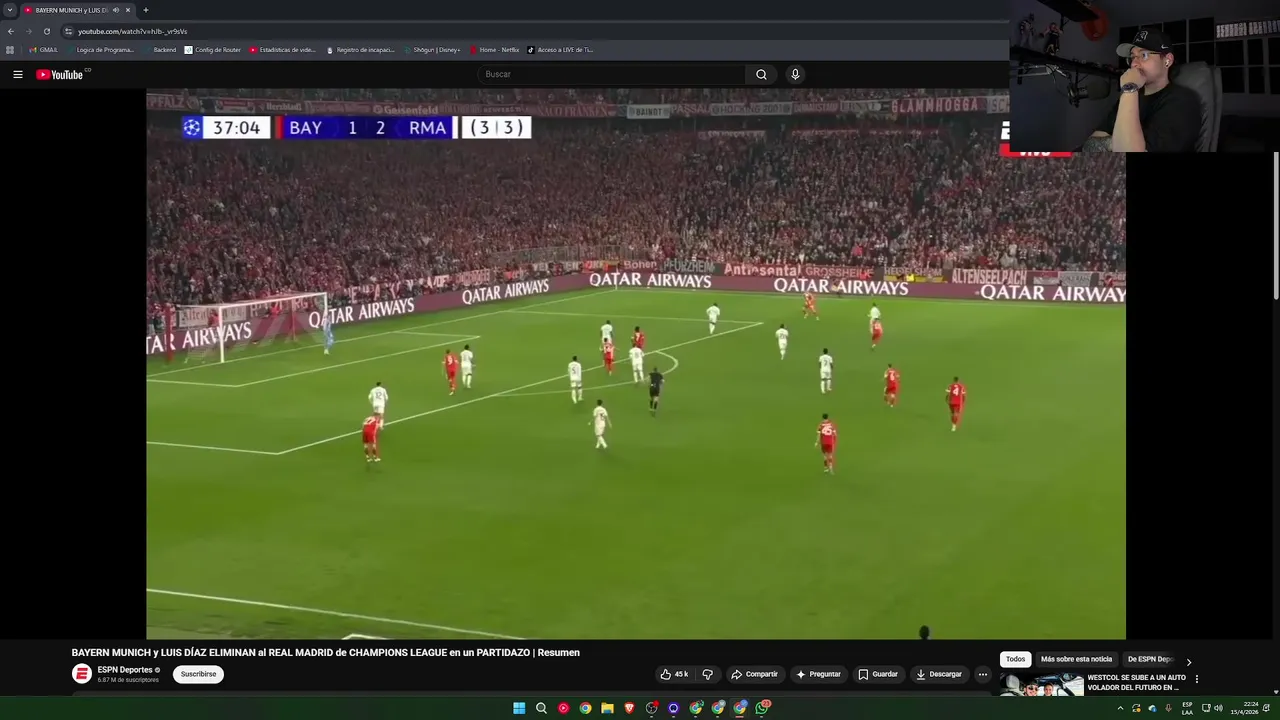Open Home - Netflix bookmark
The image size is (1280, 720).
pos(494,50)
